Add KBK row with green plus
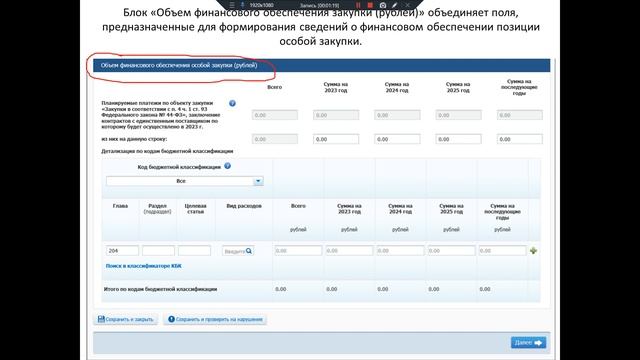The image size is (640, 360). [533, 251]
